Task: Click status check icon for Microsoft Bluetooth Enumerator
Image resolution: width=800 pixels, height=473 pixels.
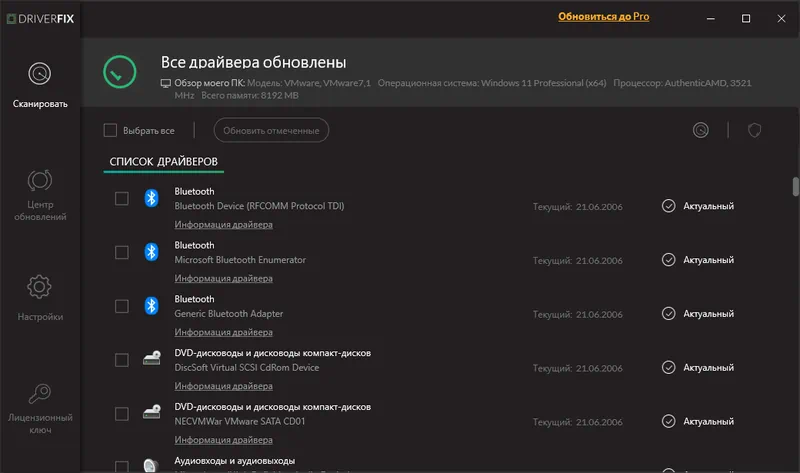Action: (668, 260)
